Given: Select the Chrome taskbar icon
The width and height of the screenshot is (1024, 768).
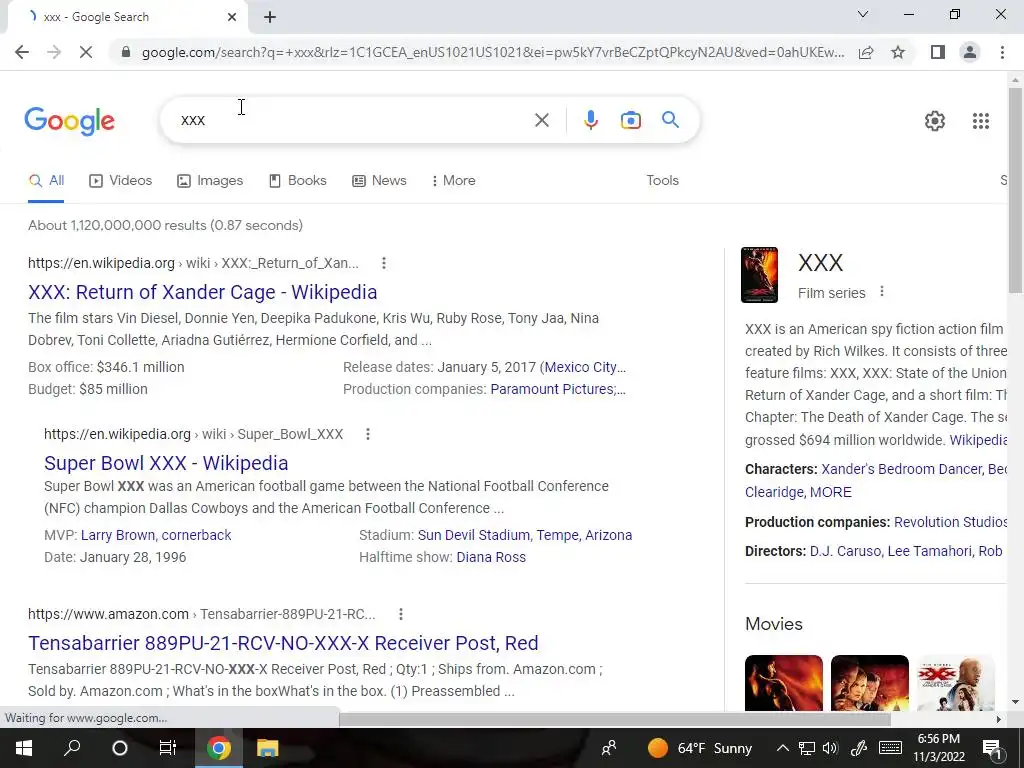Looking at the screenshot, I should tap(219, 748).
